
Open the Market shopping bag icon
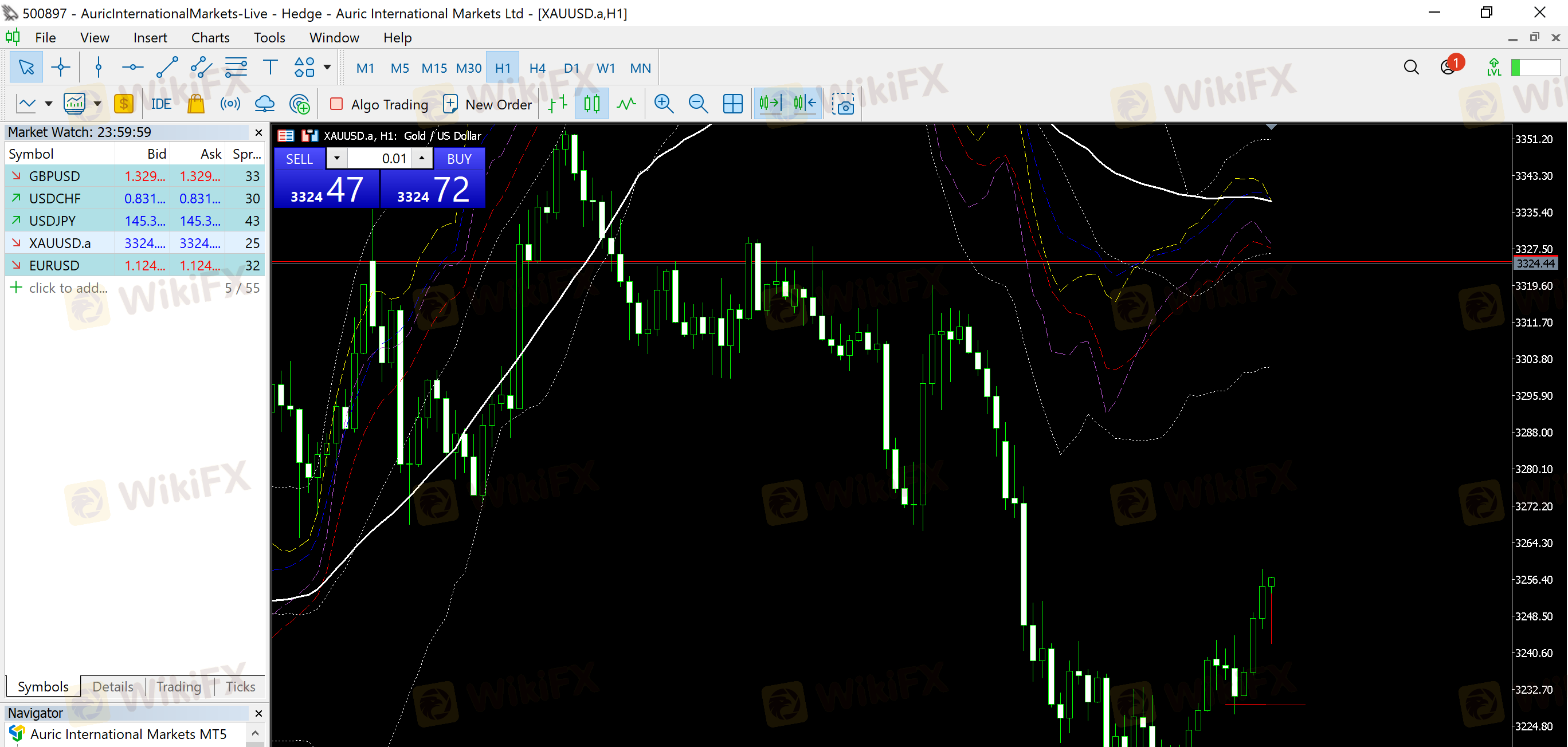coord(195,104)
